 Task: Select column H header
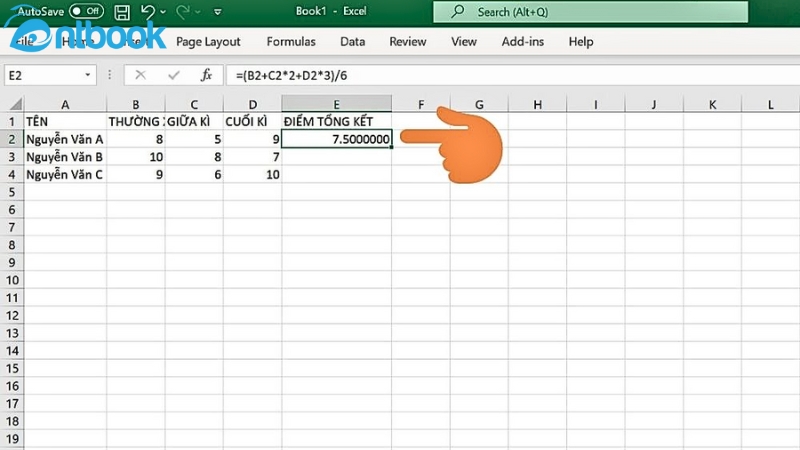coord(537,104)
